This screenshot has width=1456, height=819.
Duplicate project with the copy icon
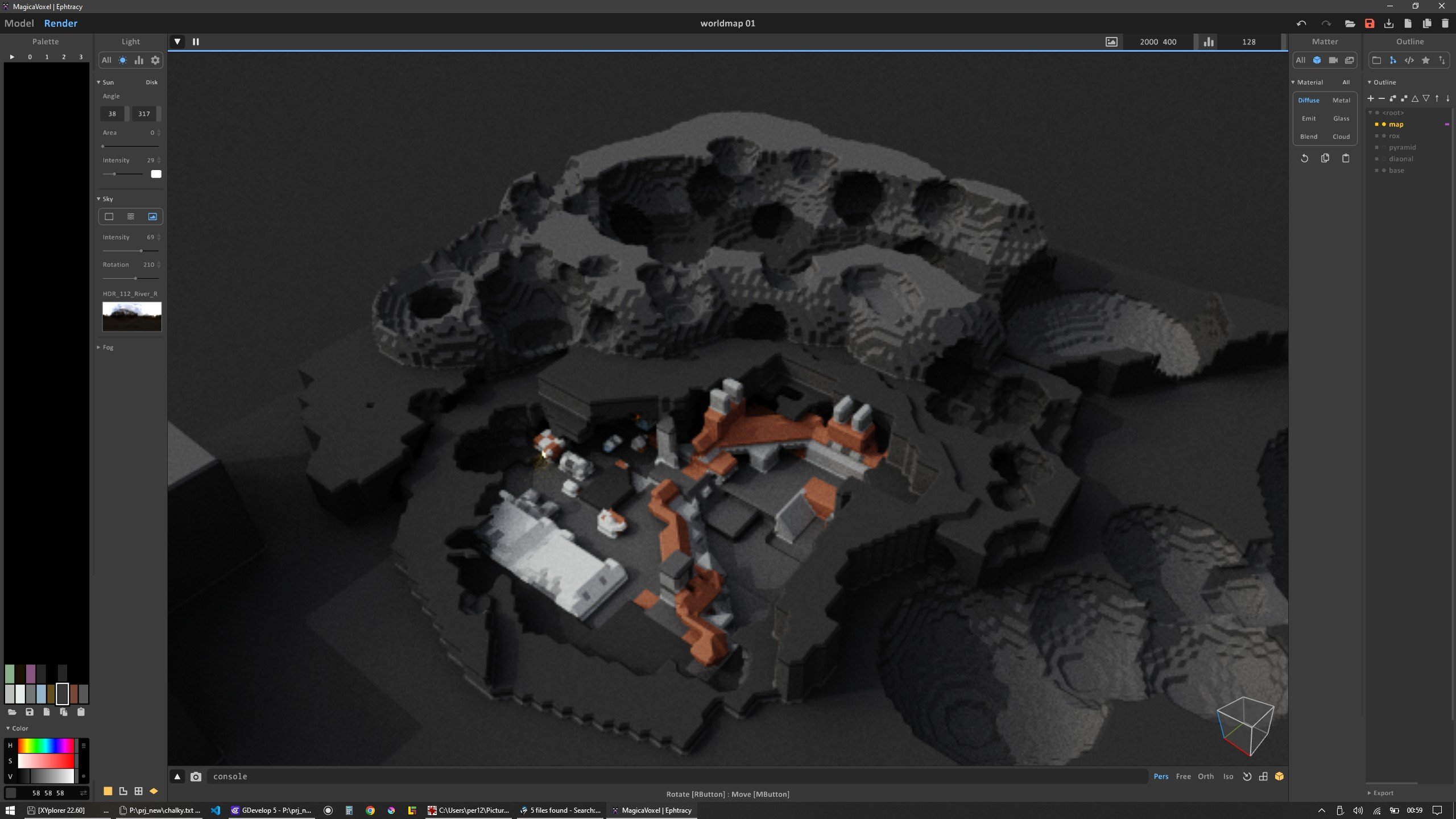click(x=1427, y=23)
